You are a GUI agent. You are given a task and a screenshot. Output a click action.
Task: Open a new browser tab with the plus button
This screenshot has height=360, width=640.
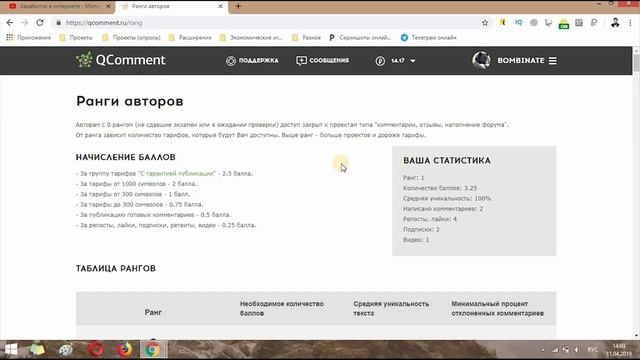[x=238, y=6]
